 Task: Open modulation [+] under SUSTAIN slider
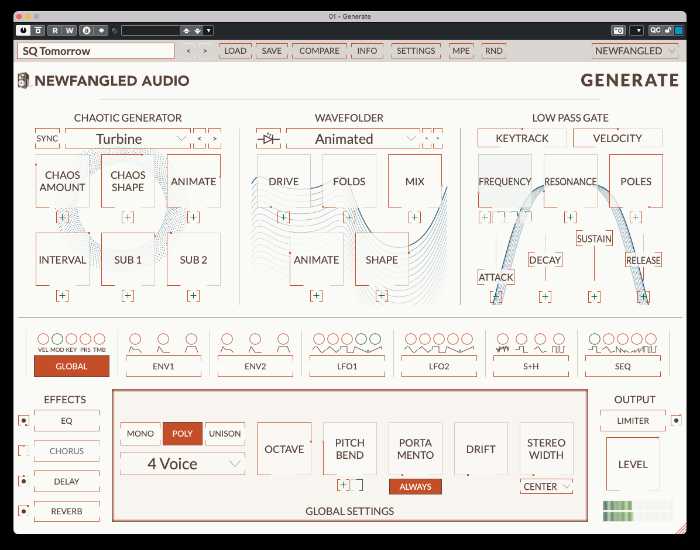coord(594,296)
